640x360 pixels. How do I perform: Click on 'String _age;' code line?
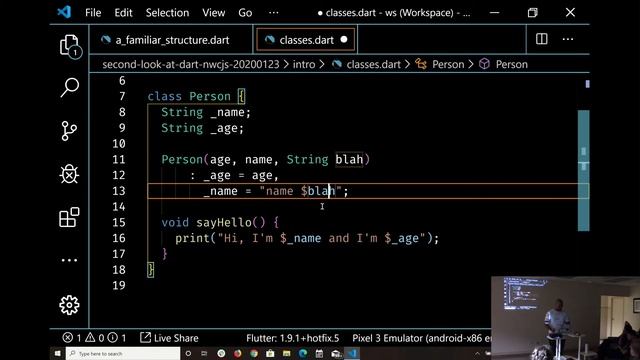point(202,128)
